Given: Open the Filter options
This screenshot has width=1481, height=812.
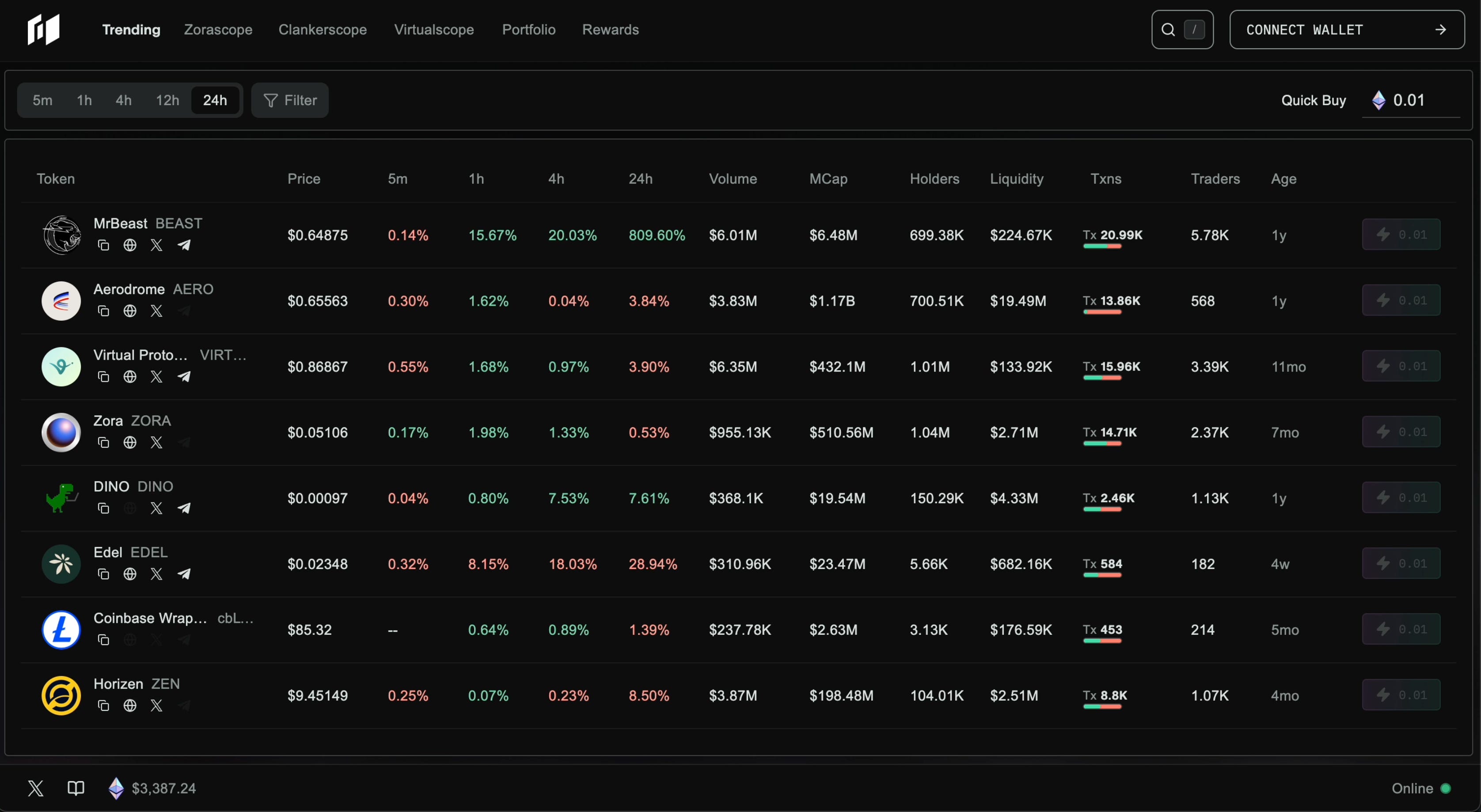Looking at the screenshot, I should pos(290,101).
